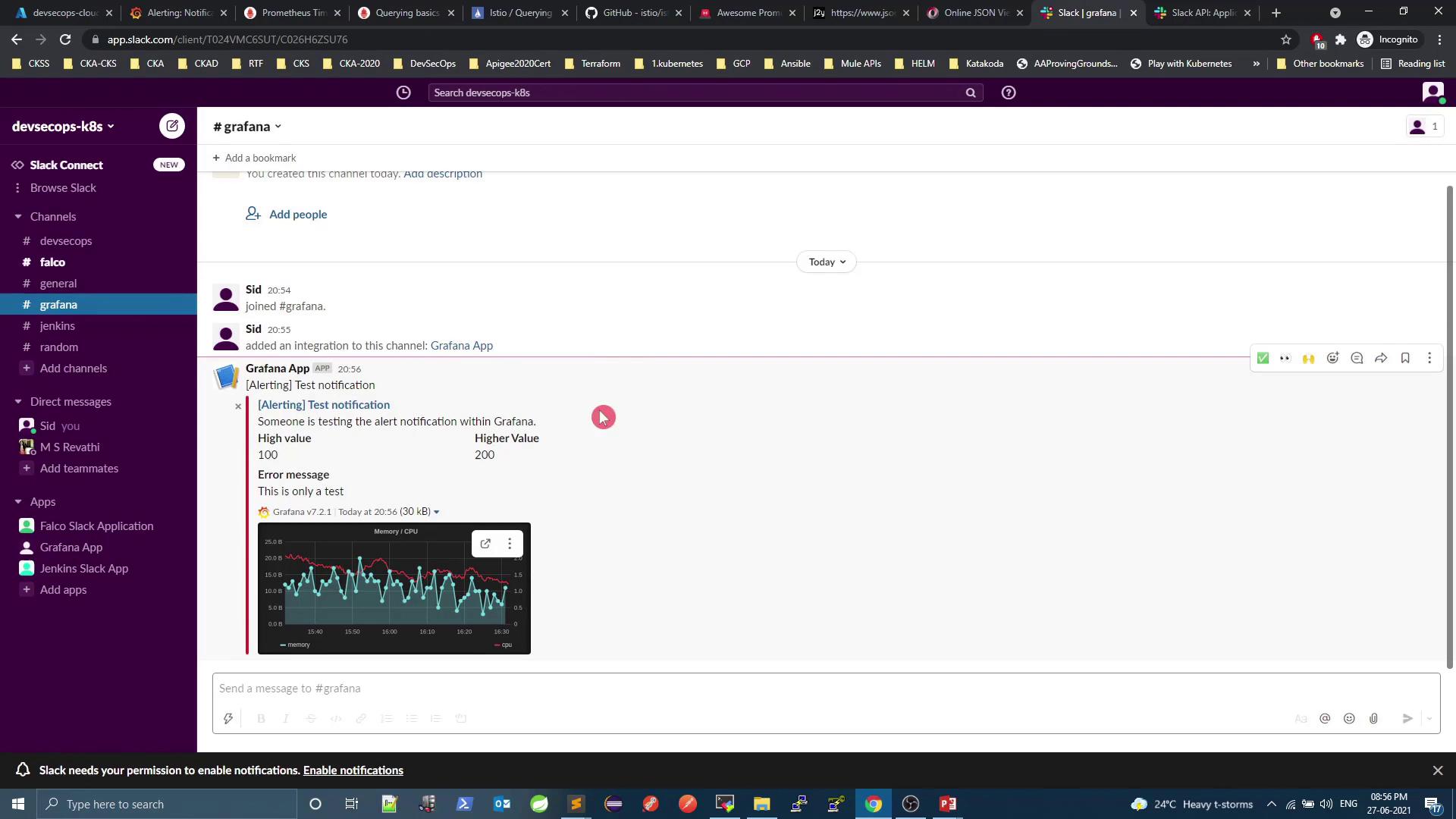Switch to the Slack API browser tab

(1202, 13)
